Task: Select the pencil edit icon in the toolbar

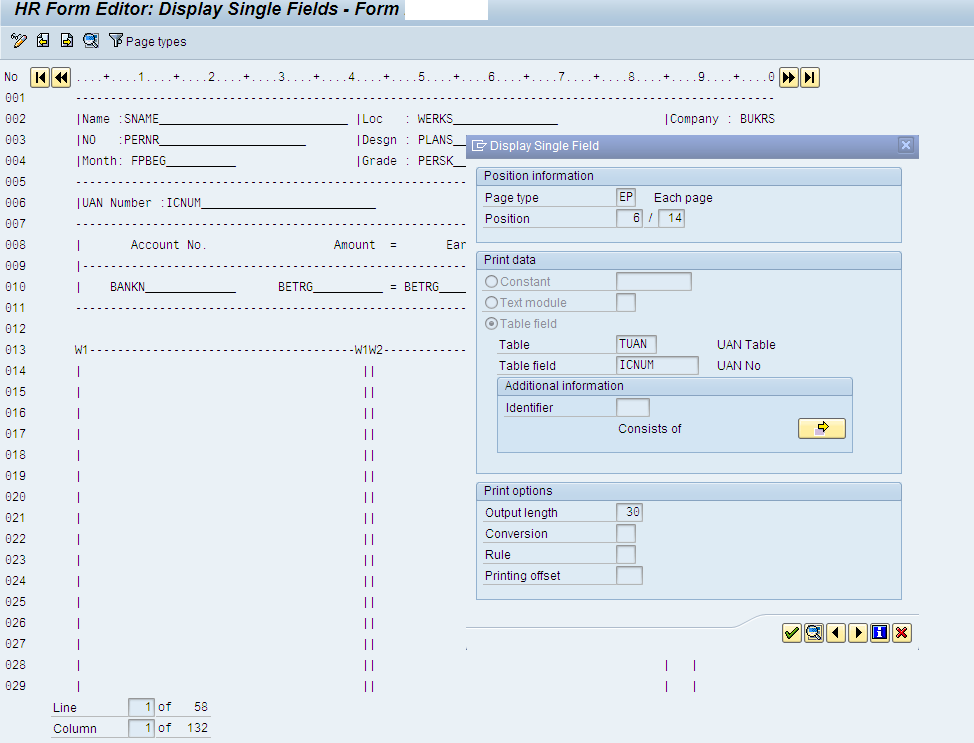Action: click(x=16, y=41)
